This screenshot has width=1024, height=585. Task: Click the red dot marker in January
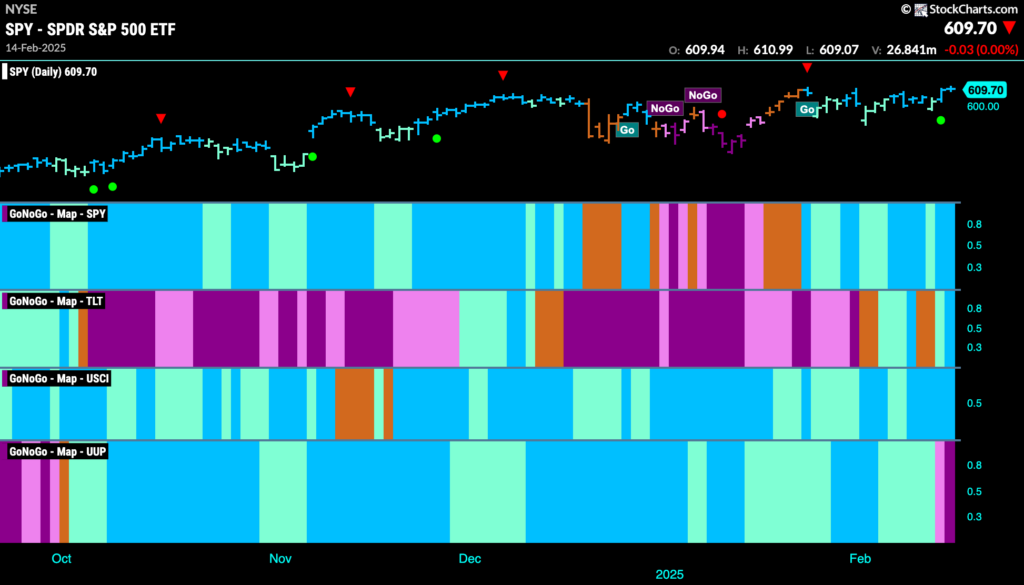[x=722, y=114]
